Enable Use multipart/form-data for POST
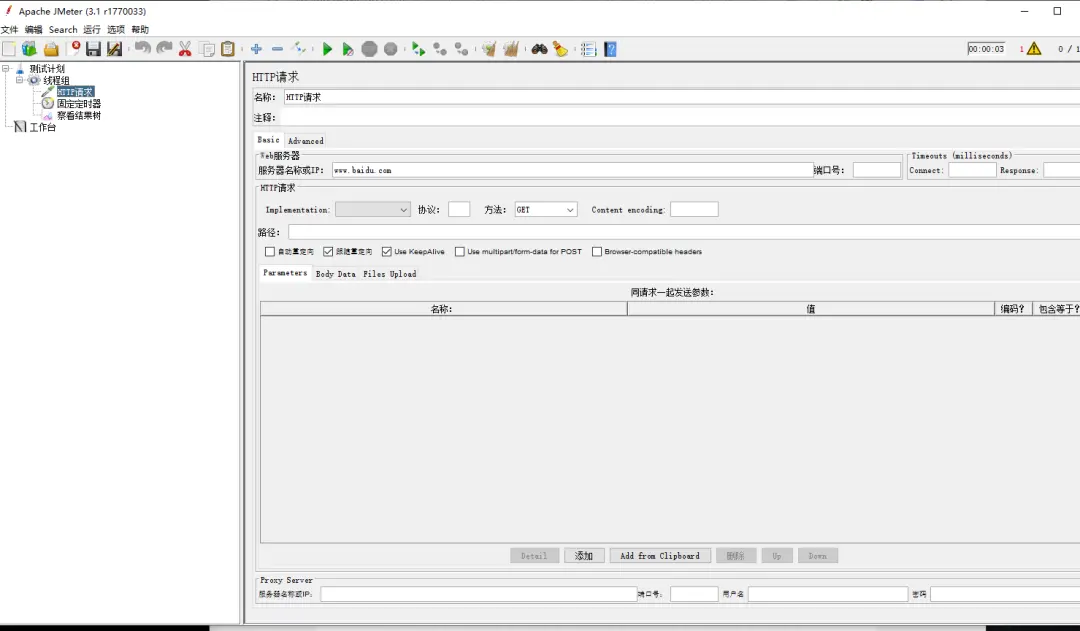The image size is (1080, 631). click(x=459, y=251)
